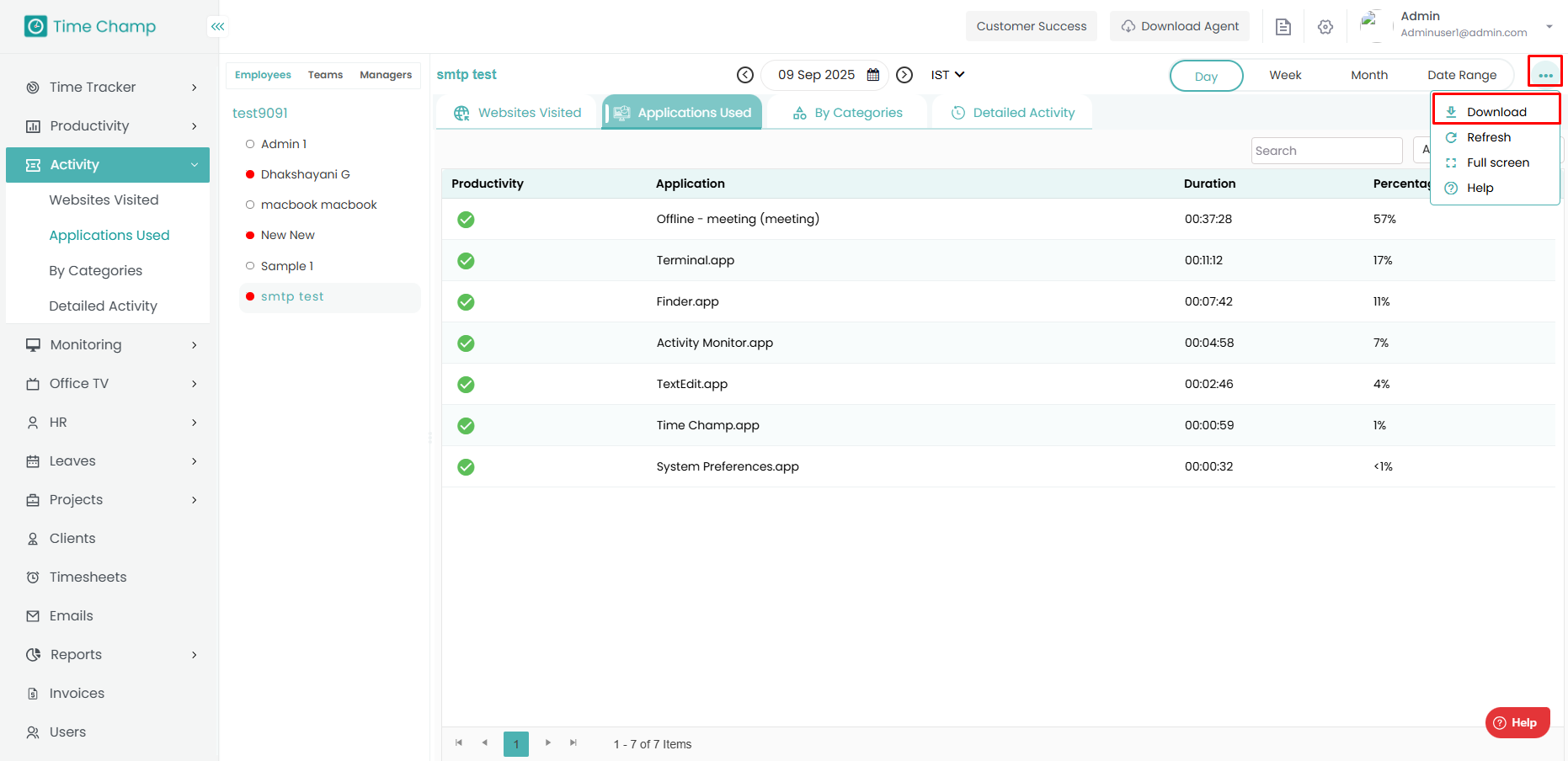The width and height of the screenshot is (1568, 761).
Task: Click the Customer Success button
Action: point(1031,27)
